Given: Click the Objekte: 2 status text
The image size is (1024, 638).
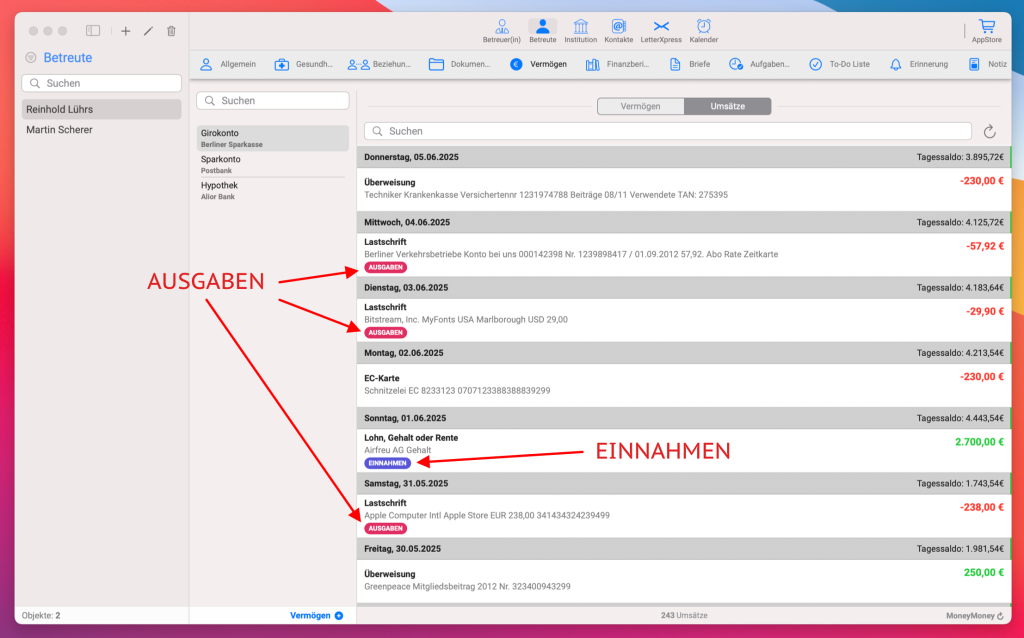Looking at the screenshot, I should point(40,615).
